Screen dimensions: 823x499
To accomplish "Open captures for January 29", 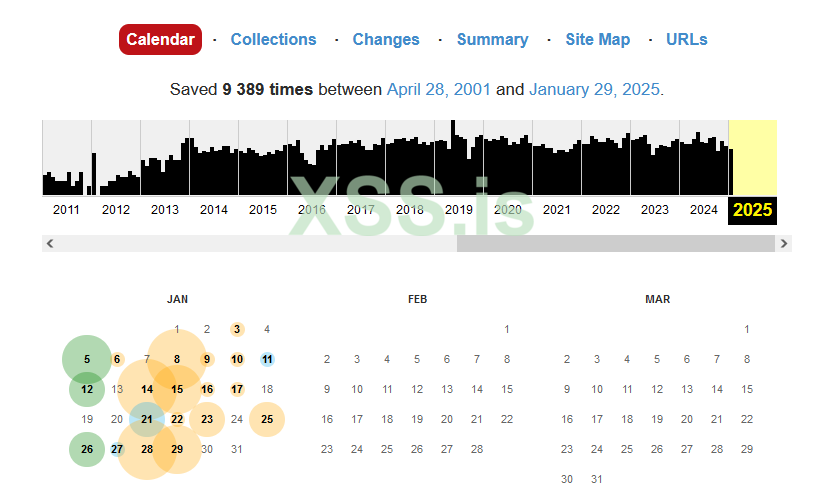I will coord(177,450).
